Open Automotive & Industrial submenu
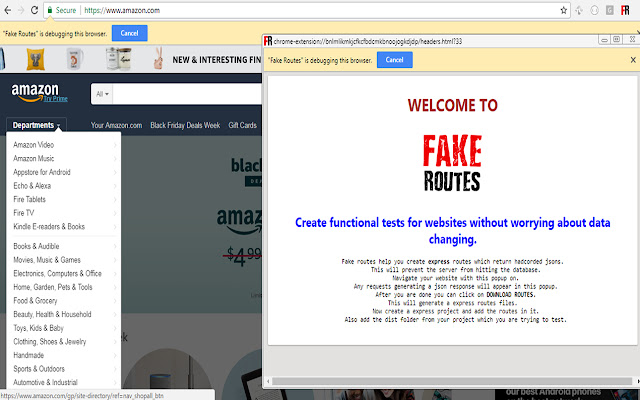This screenshot has width=640, height=400. pos(64,382)
